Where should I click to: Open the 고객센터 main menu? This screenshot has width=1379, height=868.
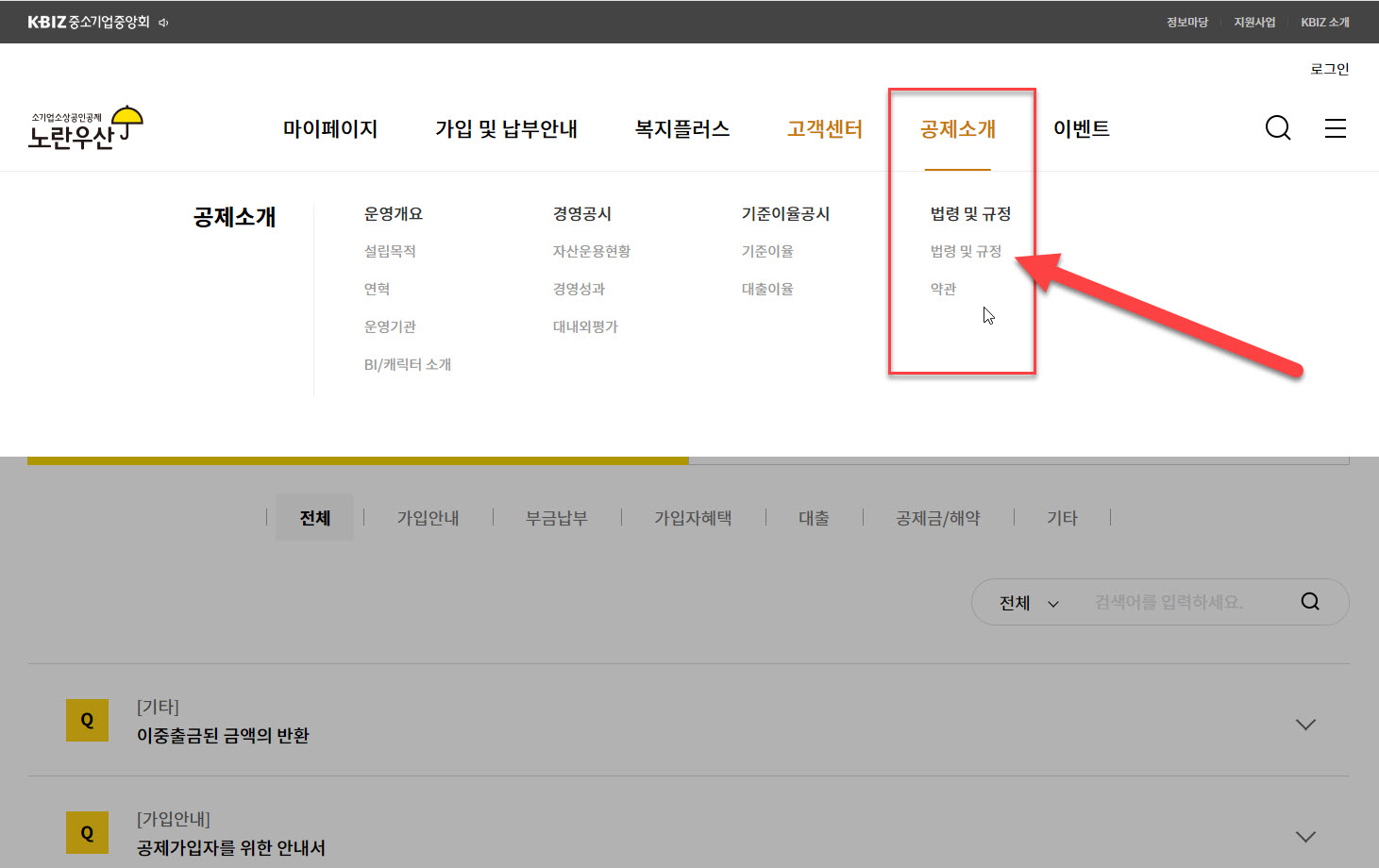[825, 129]
